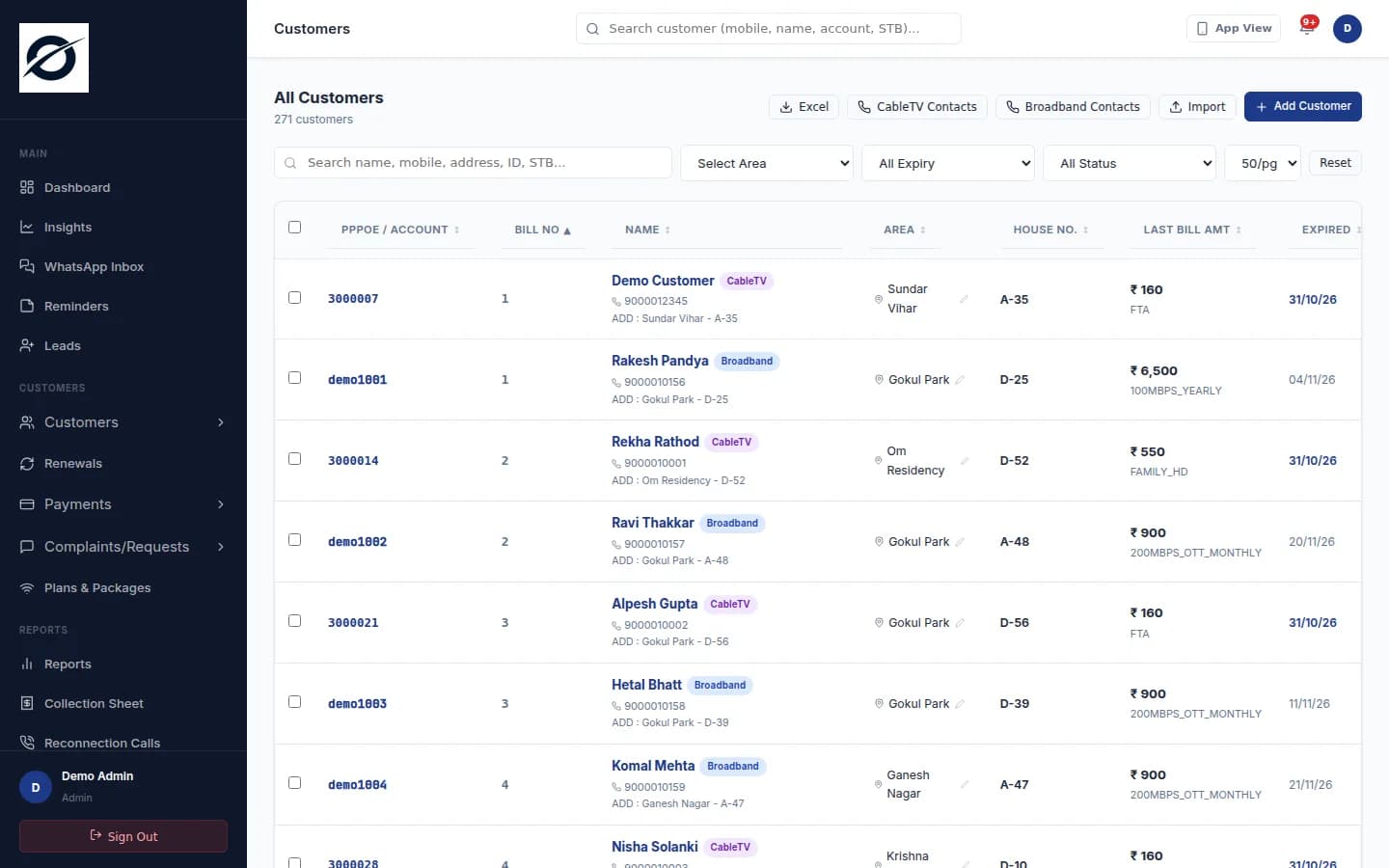Open the All Expiry dropdown

point(948,163)
